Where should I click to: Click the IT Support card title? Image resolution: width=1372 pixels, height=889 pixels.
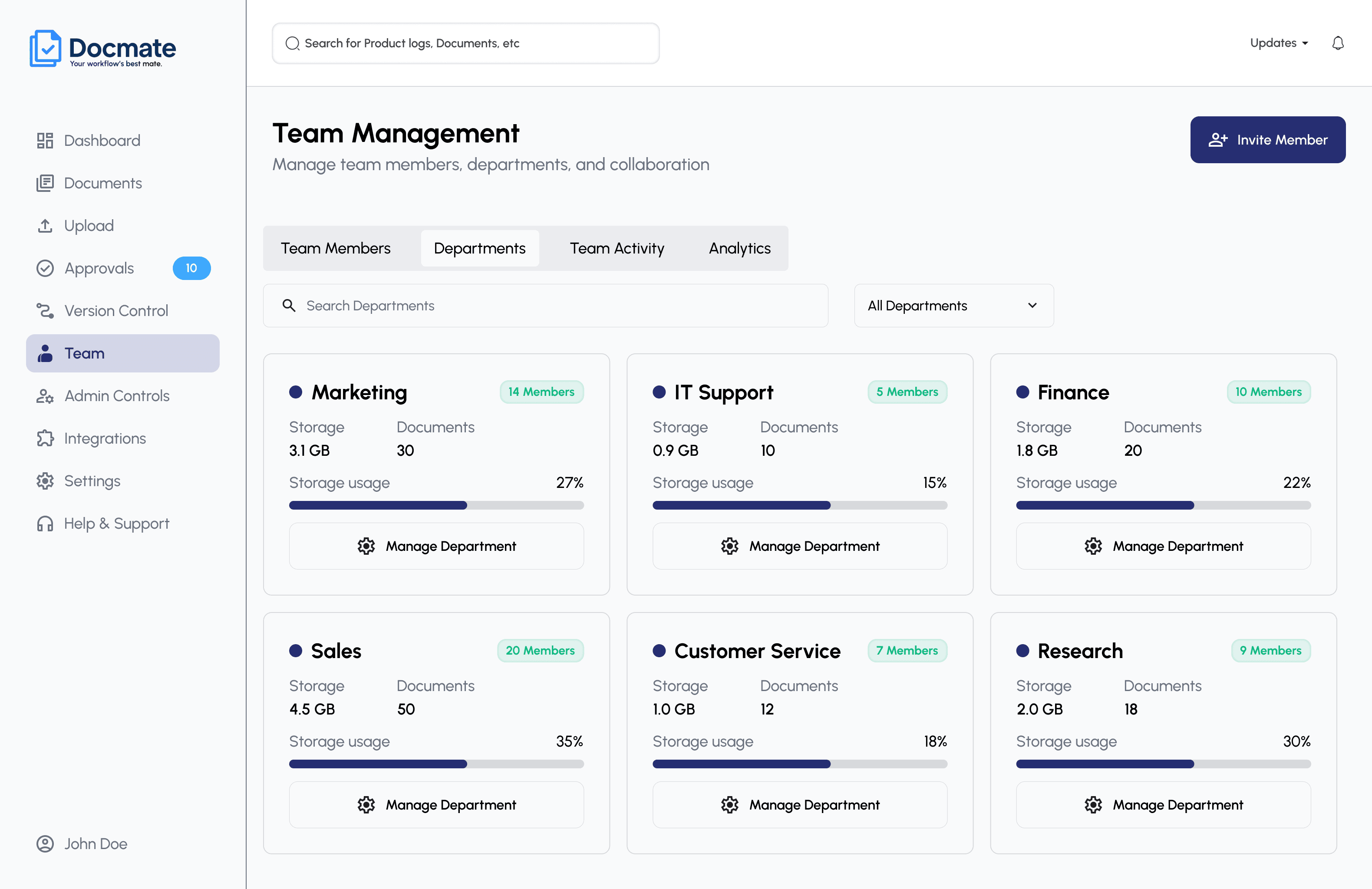[724, 392]
